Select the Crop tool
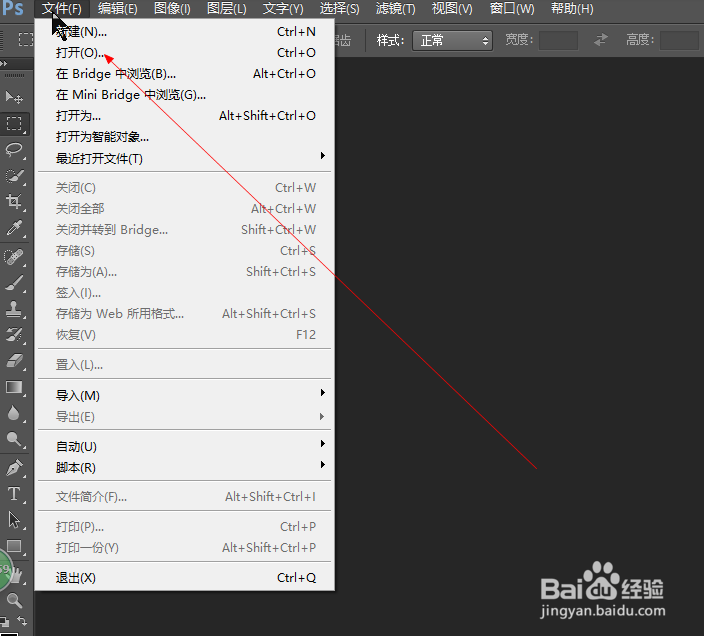704x636 pixels. 14,202
